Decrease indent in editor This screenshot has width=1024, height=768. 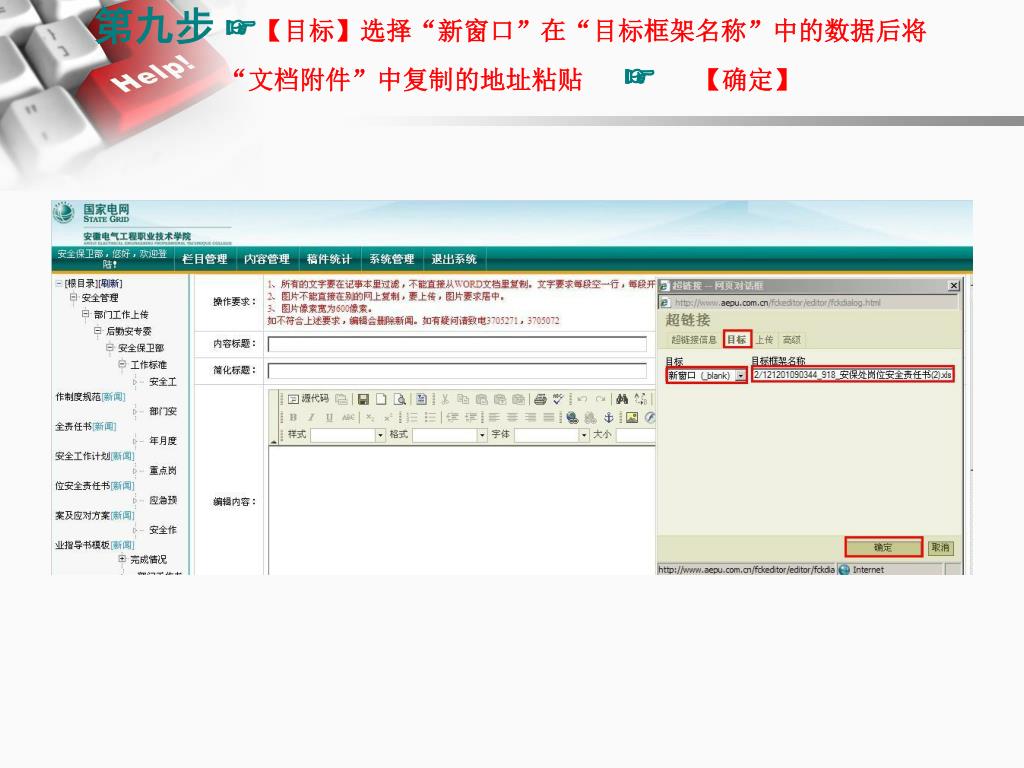453,417
